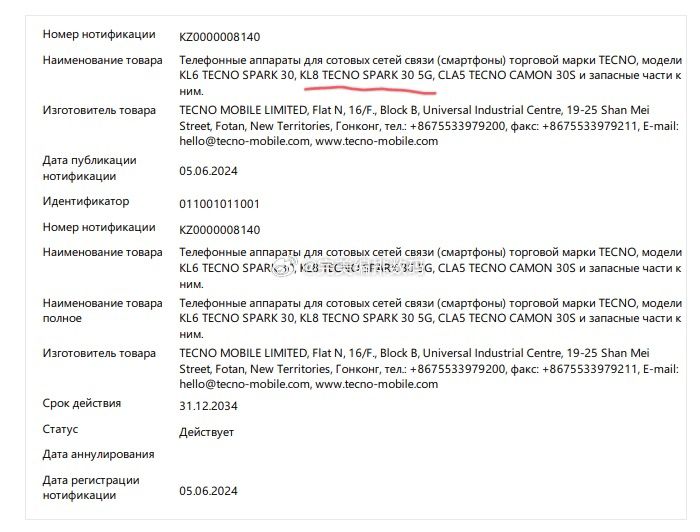700x532 pixels.
Task: Select the underlined KL8 TECNO SPARK 30 5G text
Action: [366, 75]
